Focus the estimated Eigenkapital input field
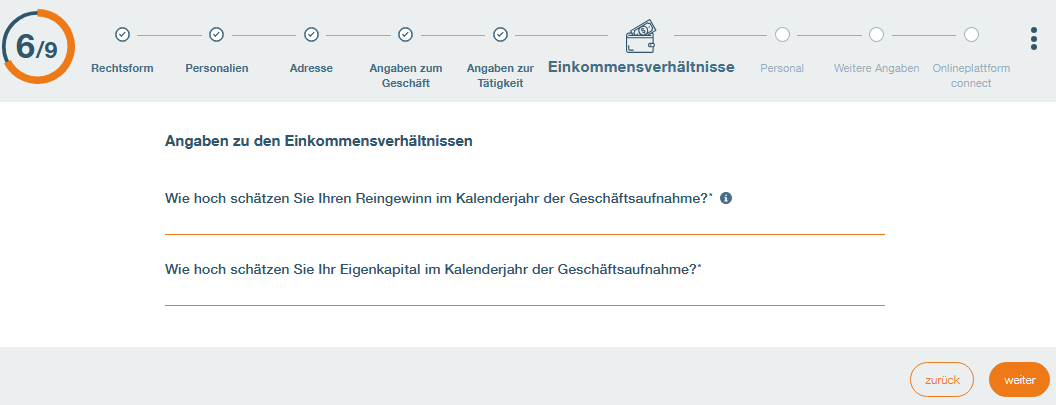Screen dimensions: 1056x405 click(524, 293)
